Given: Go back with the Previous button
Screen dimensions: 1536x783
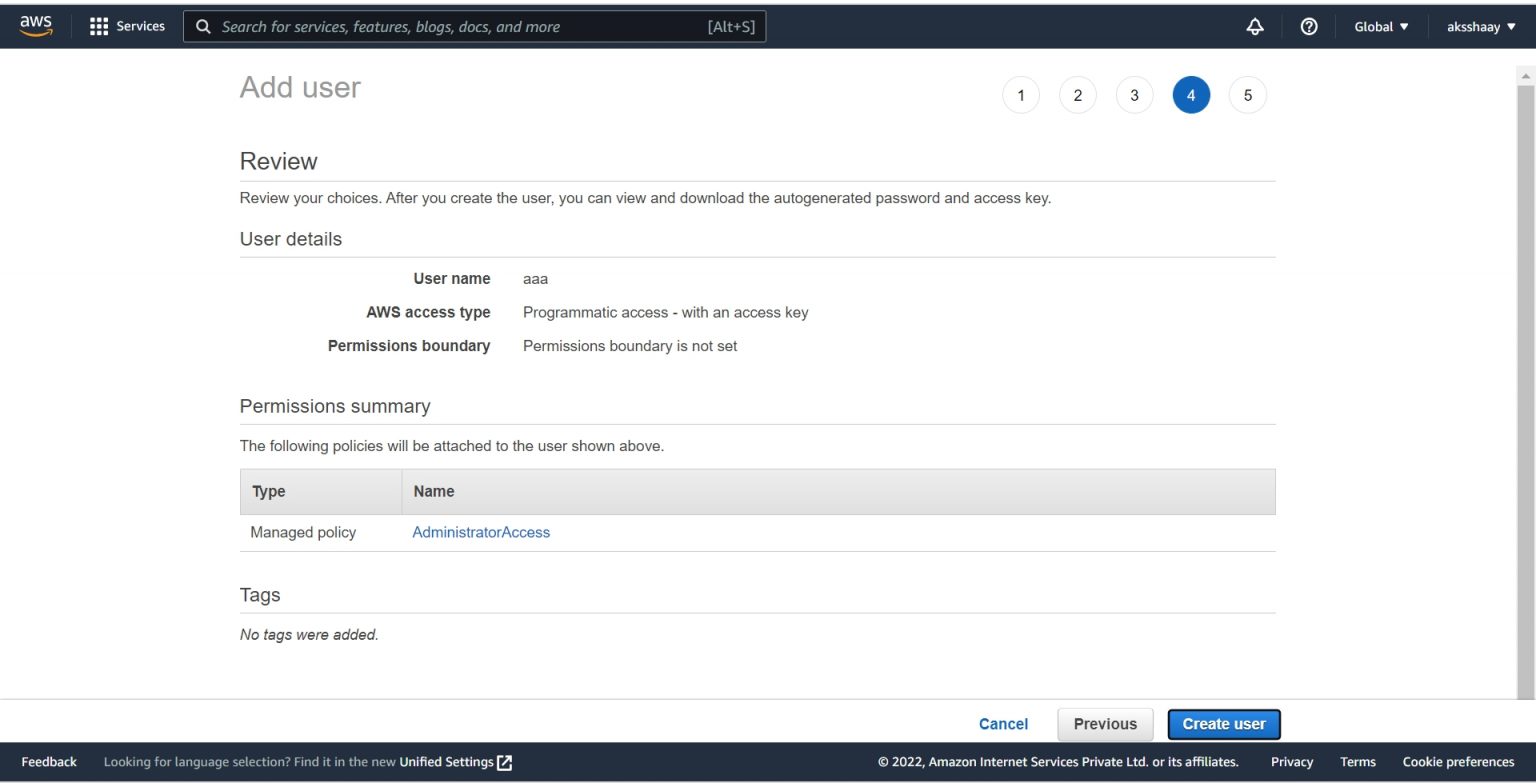Looking at the screenshot, I should pyautogui.click(x=1105, y=723).
